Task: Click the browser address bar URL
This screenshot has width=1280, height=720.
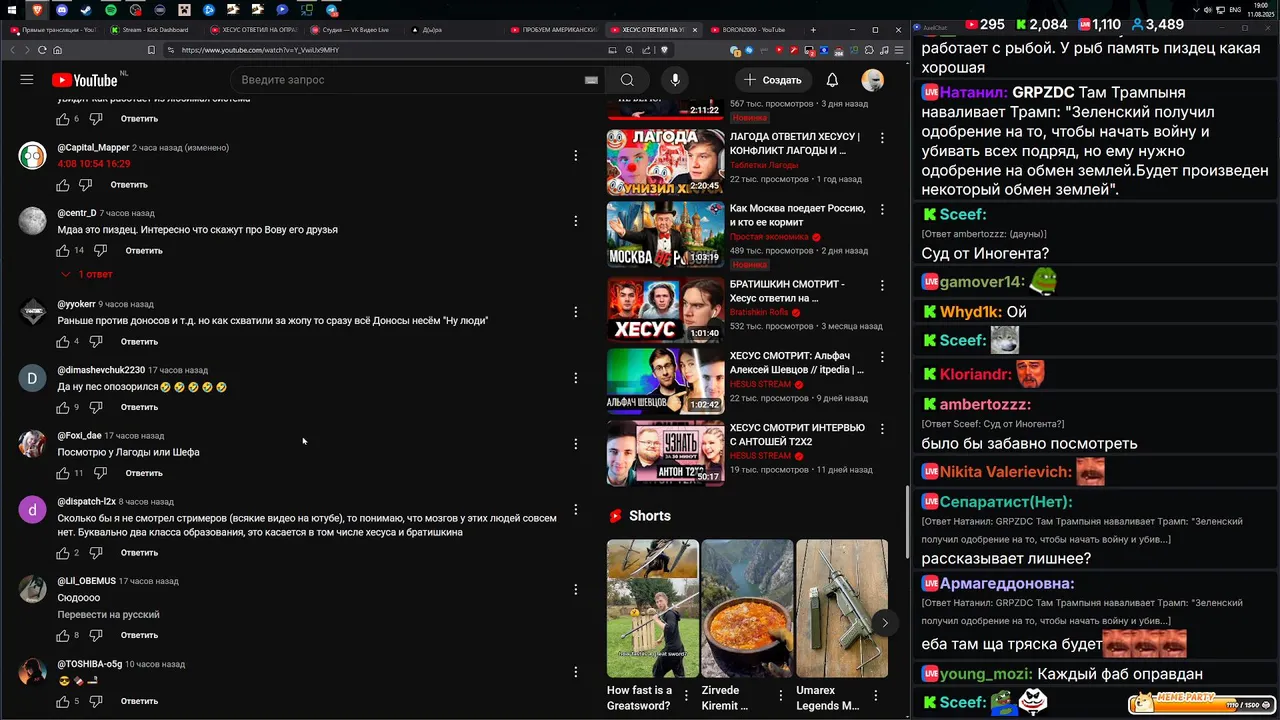Action: point(260,50)
